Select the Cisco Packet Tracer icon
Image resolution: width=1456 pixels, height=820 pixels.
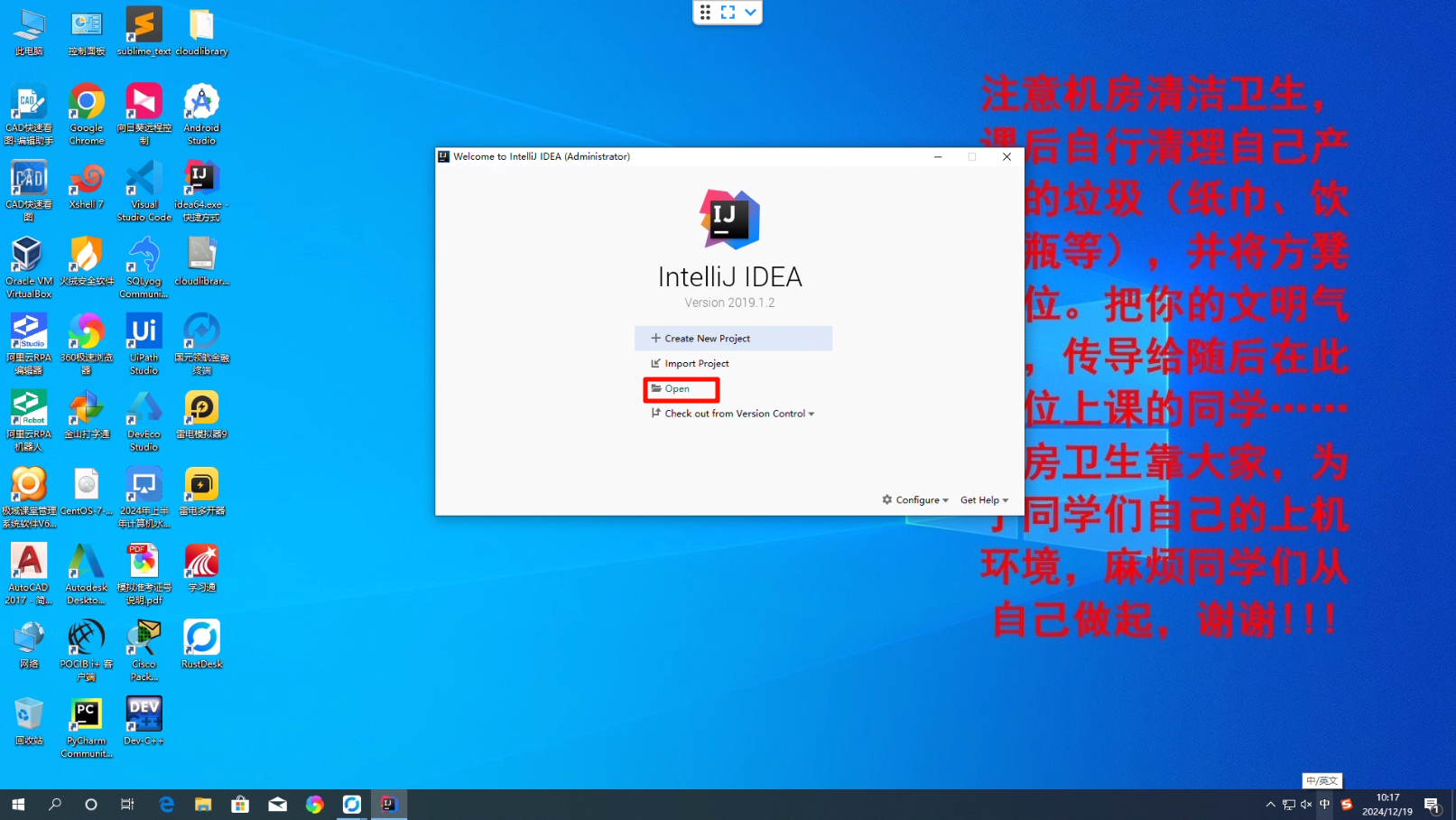pos(144,651)
